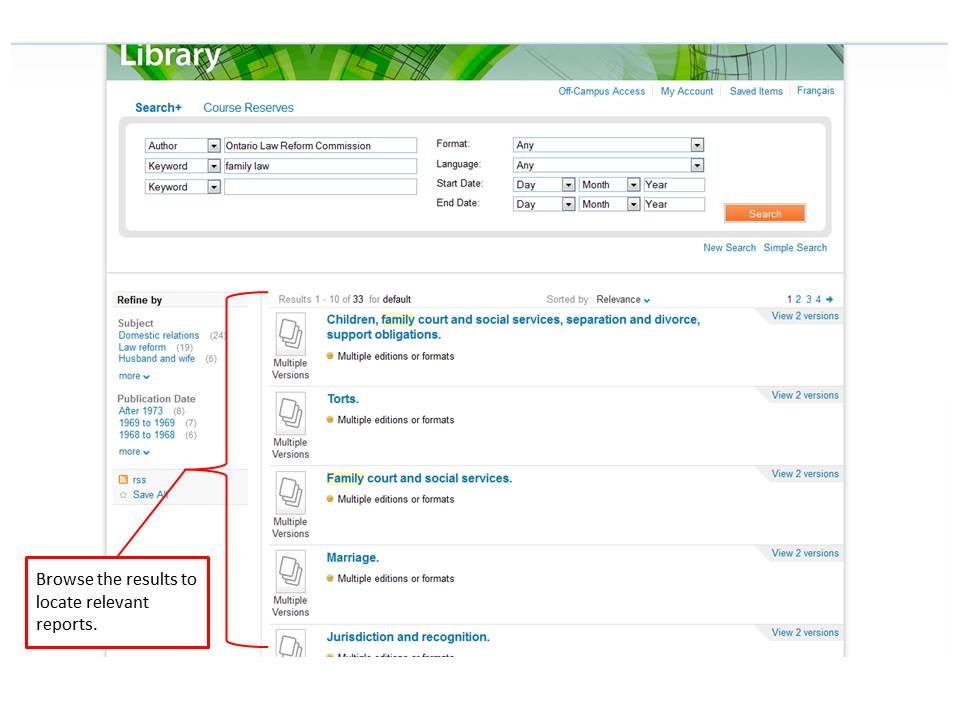The width and height of the screenshot is (960, 720).
Task: View 2 versions of Family court and social services
Action: pyautogui.click(x=805, y=474)
